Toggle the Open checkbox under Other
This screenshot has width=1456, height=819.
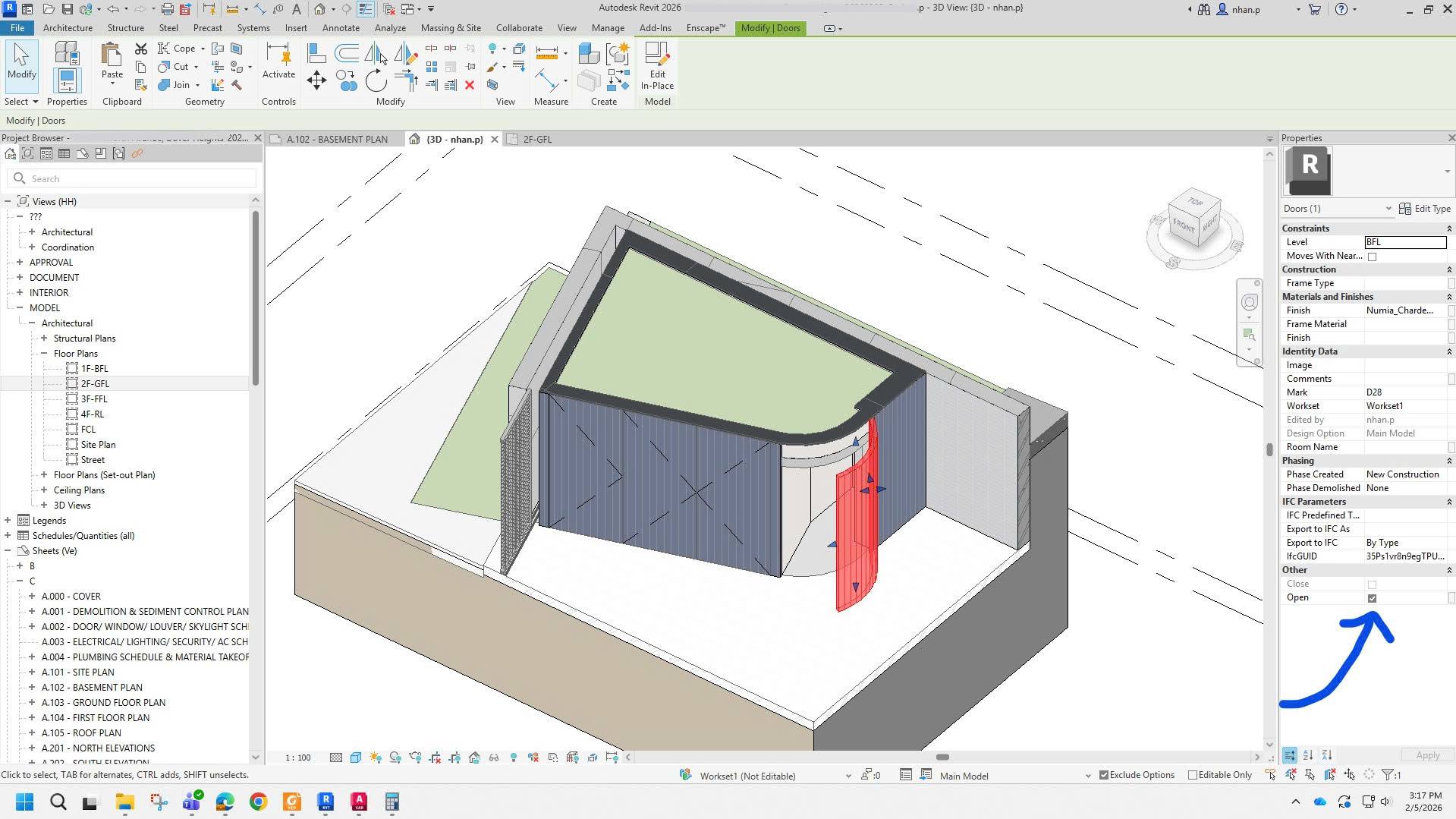1372,598
